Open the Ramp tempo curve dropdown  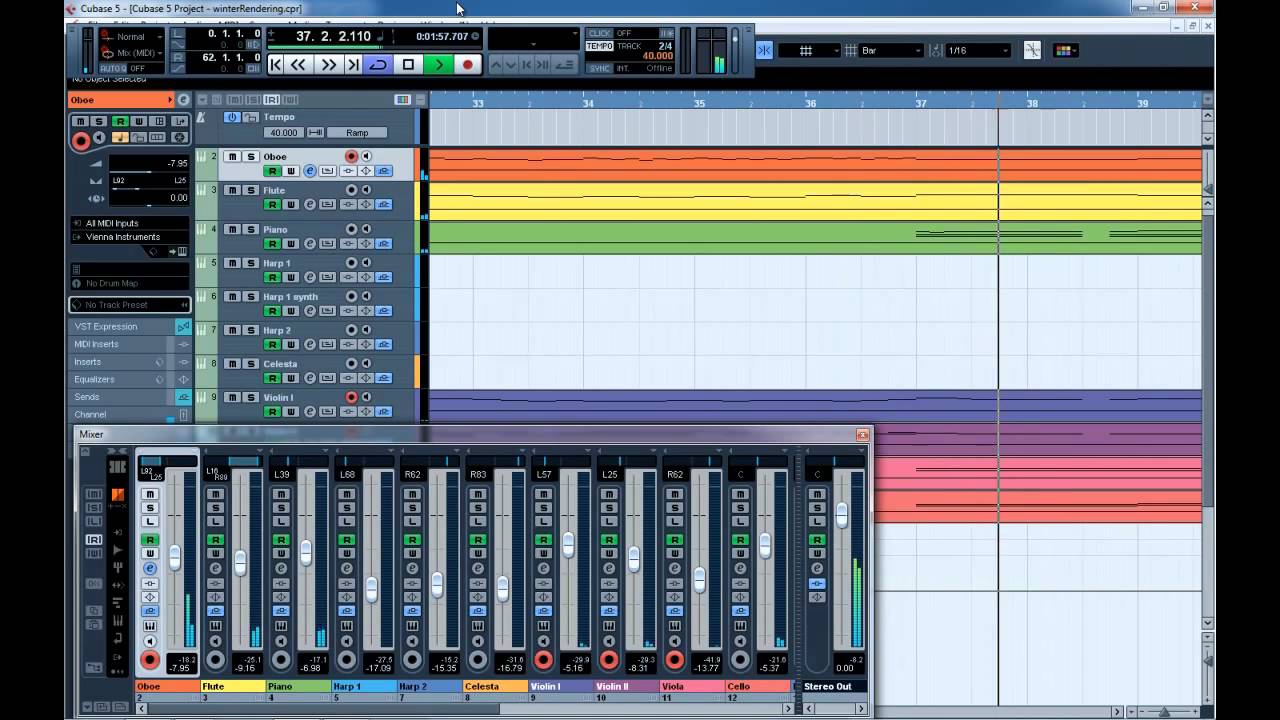(357, 133)
